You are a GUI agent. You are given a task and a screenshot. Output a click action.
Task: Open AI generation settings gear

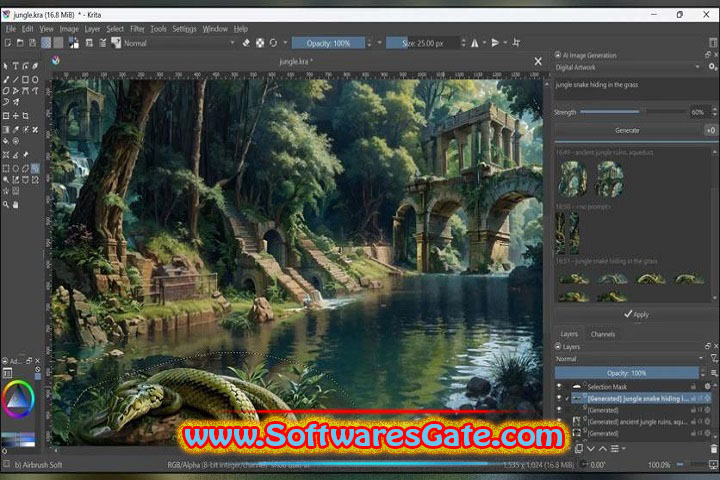point(711,67)
